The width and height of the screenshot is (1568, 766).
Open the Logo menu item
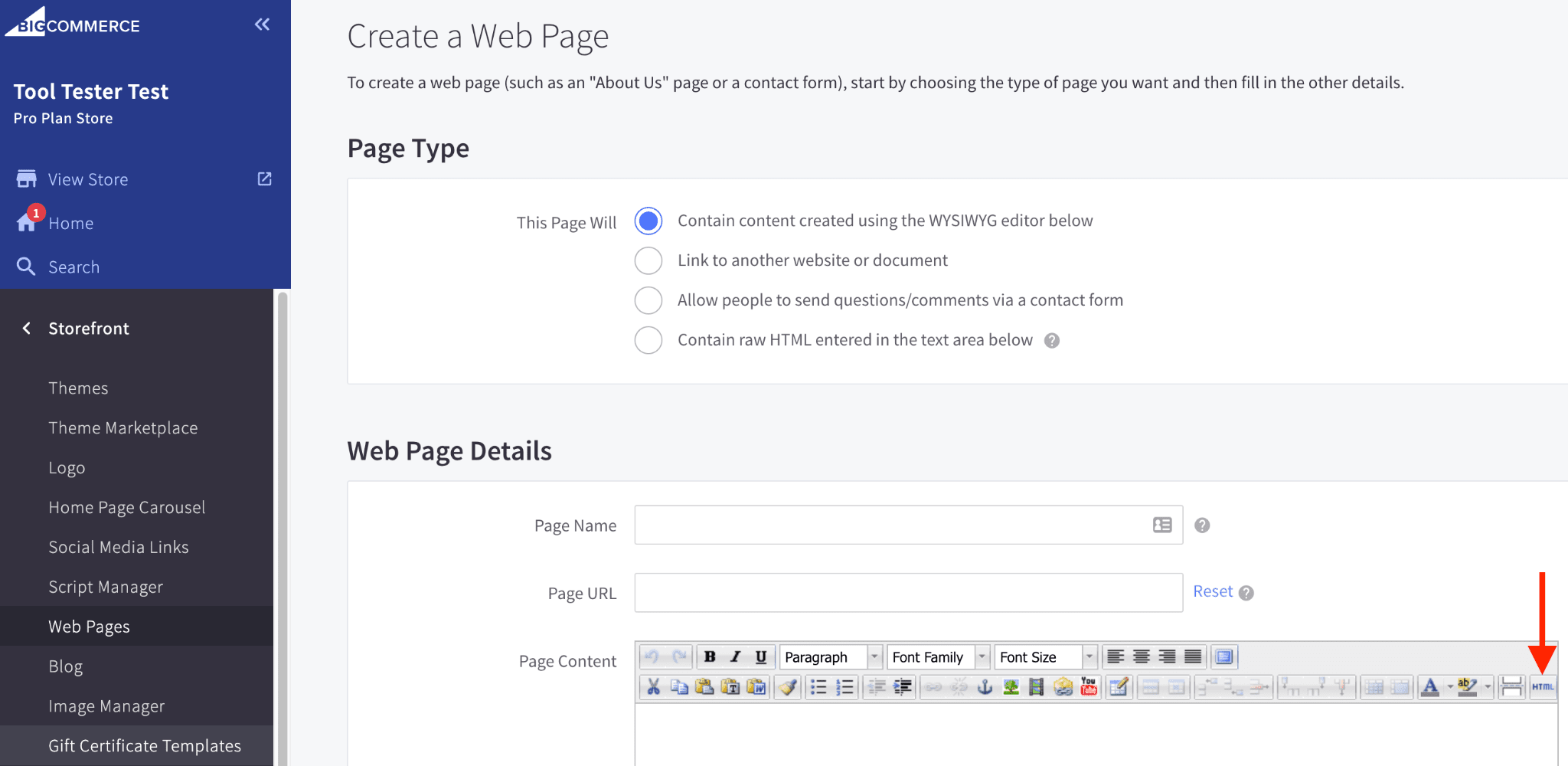[67, 468]
